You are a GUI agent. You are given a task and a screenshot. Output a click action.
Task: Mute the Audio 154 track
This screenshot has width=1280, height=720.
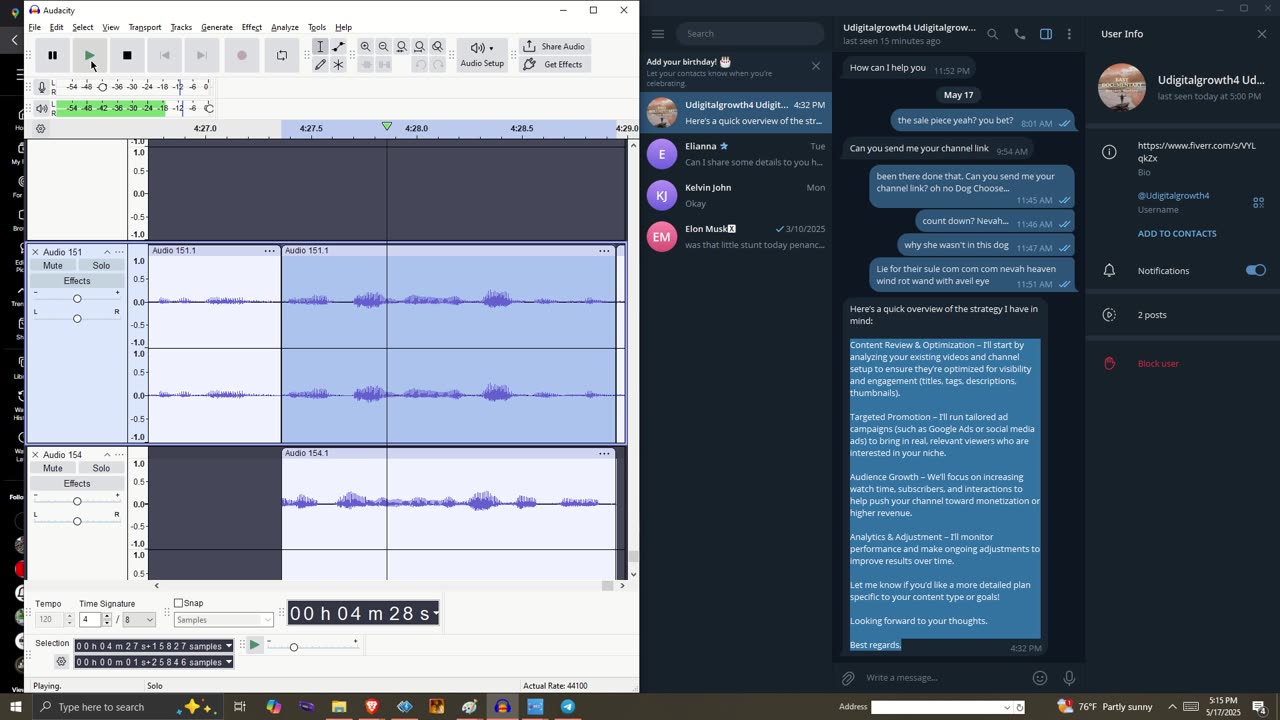[53, 468]
